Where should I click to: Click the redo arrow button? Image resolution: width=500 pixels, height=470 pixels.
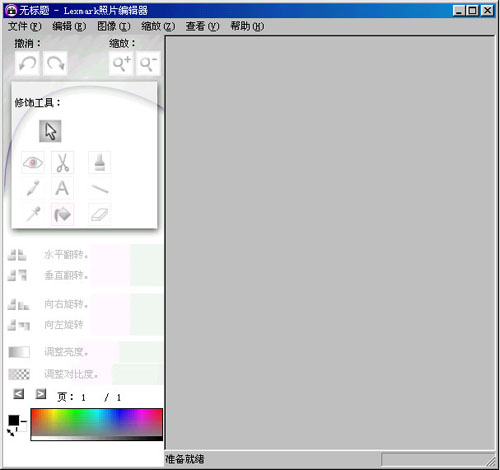(55, 63)
